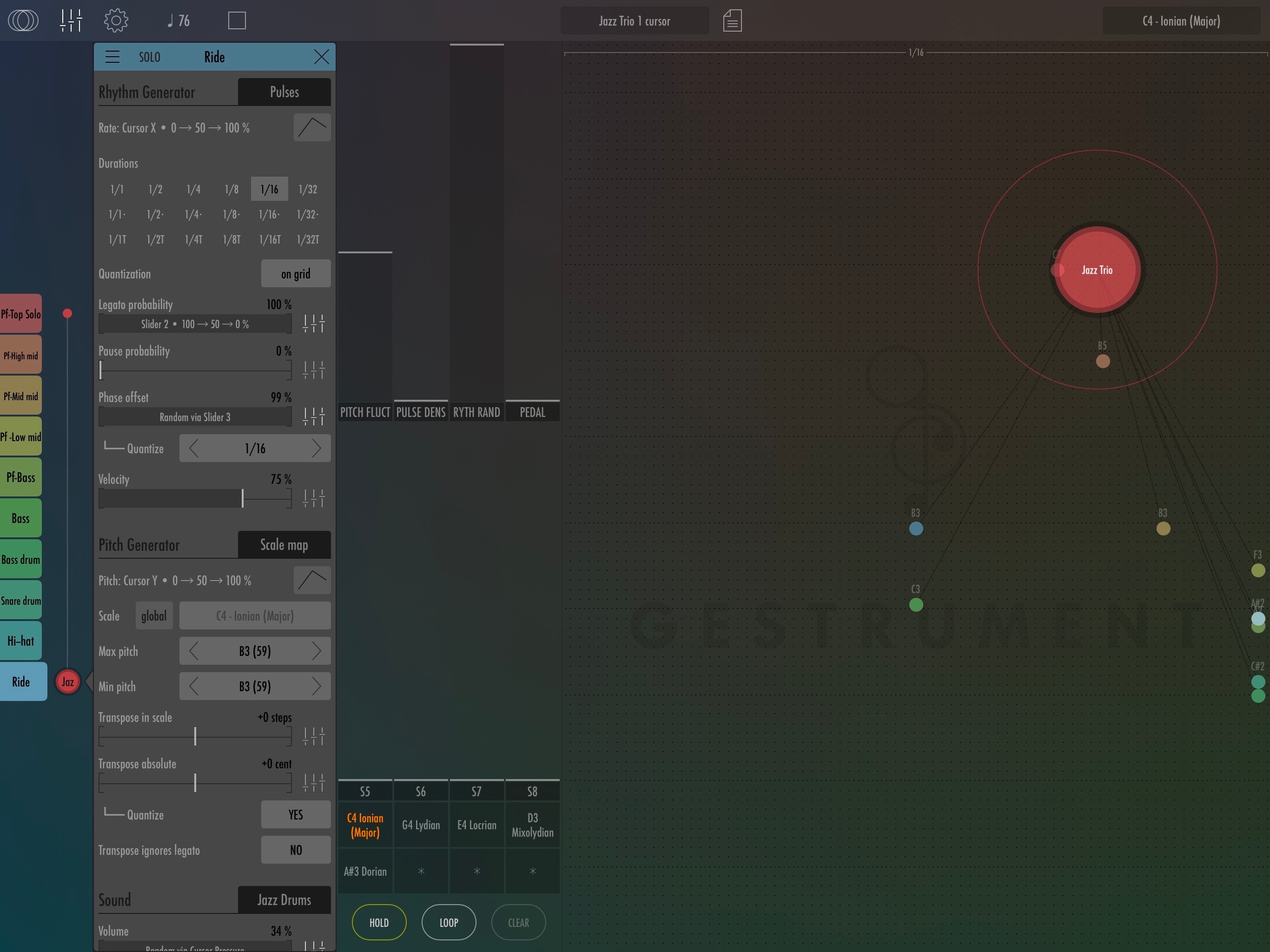This screenshot has height=952, width=1270.
Task: Open Velocity modulation sliders icon
Action: (x=313, y=498)
